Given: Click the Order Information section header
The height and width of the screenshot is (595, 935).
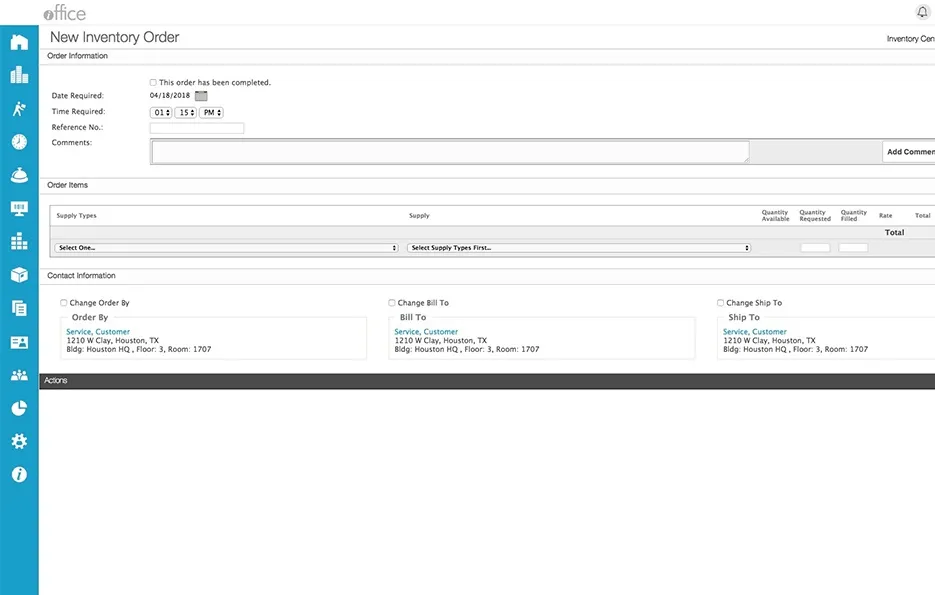Looking at the screenshot, I should point(78,56).
